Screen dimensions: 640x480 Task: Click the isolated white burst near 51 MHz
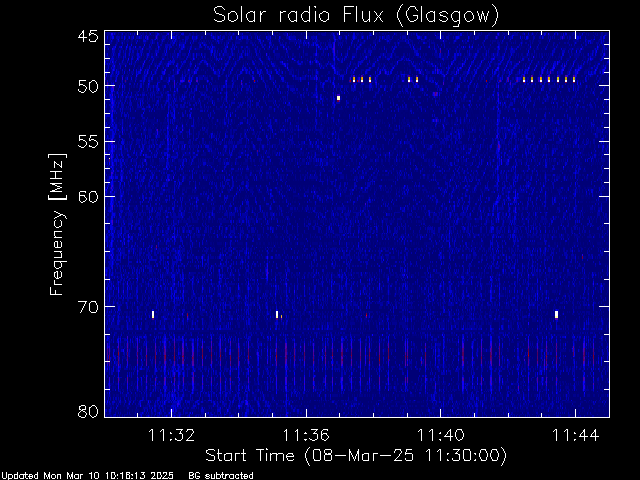click(338, 98)
